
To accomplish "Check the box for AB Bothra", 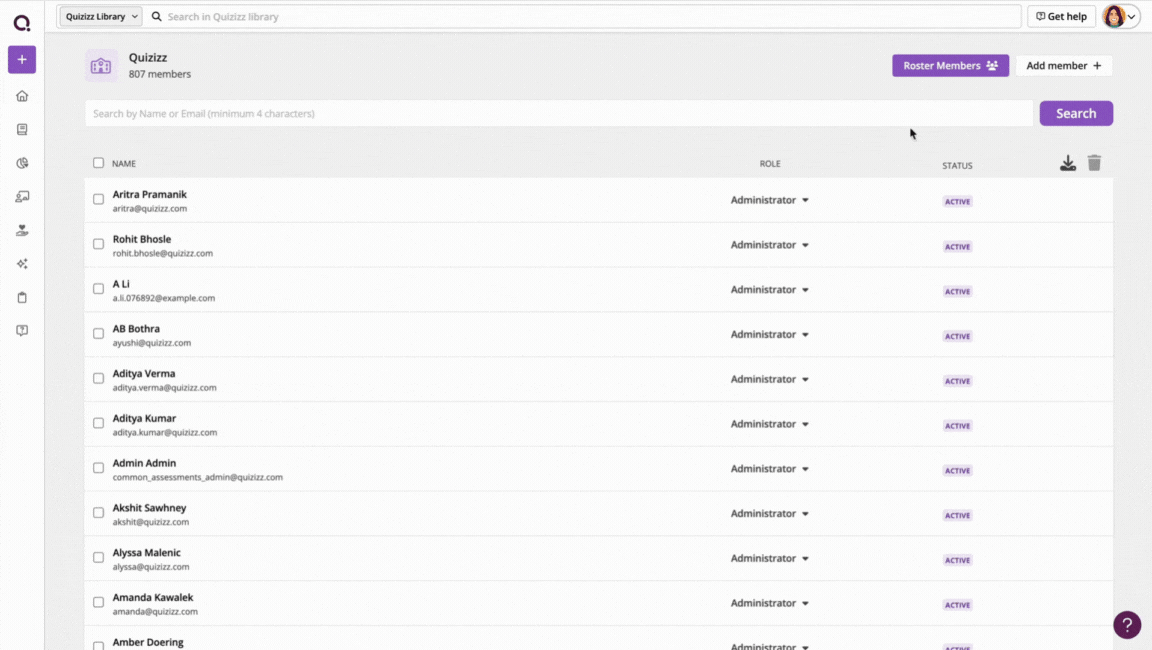I will 98,333.
